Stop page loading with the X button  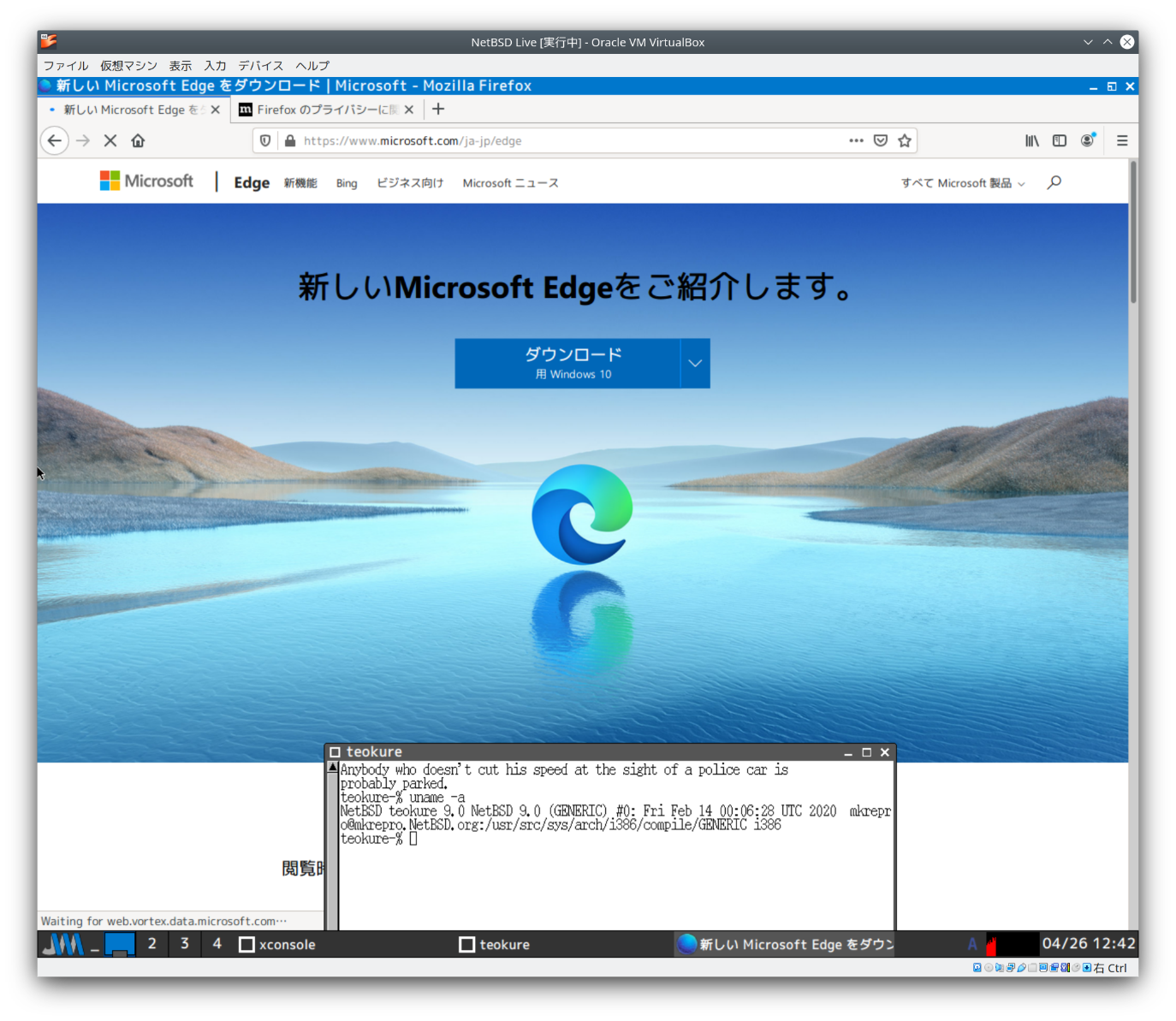pos(110,141)
